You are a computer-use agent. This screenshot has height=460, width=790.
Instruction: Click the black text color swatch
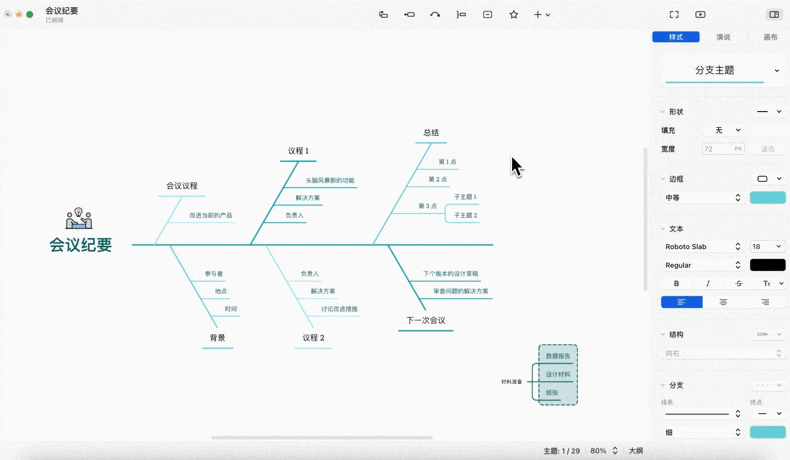coord(767,265)
